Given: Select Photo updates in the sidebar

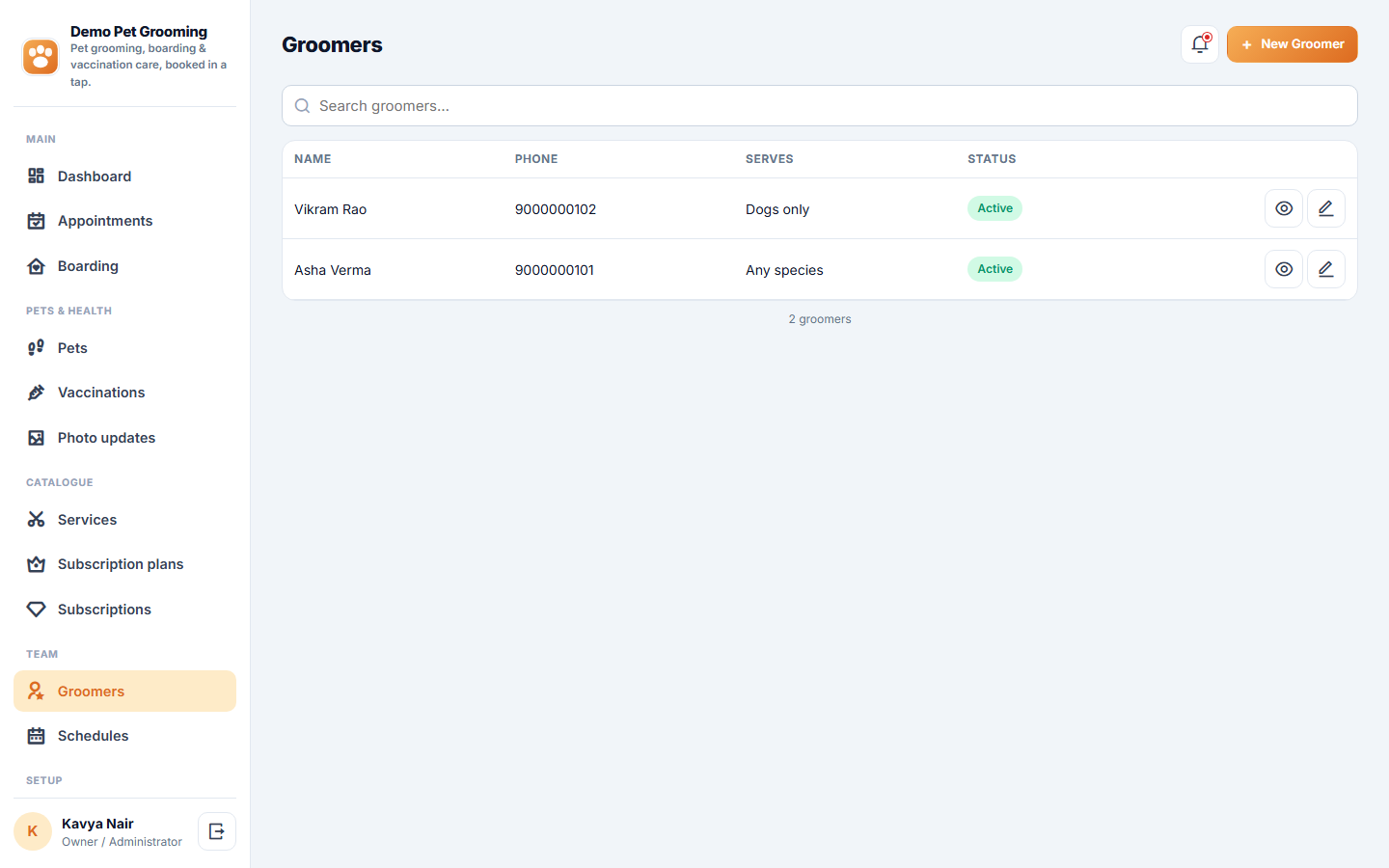Looking at the screenshot, I should 124,438.
